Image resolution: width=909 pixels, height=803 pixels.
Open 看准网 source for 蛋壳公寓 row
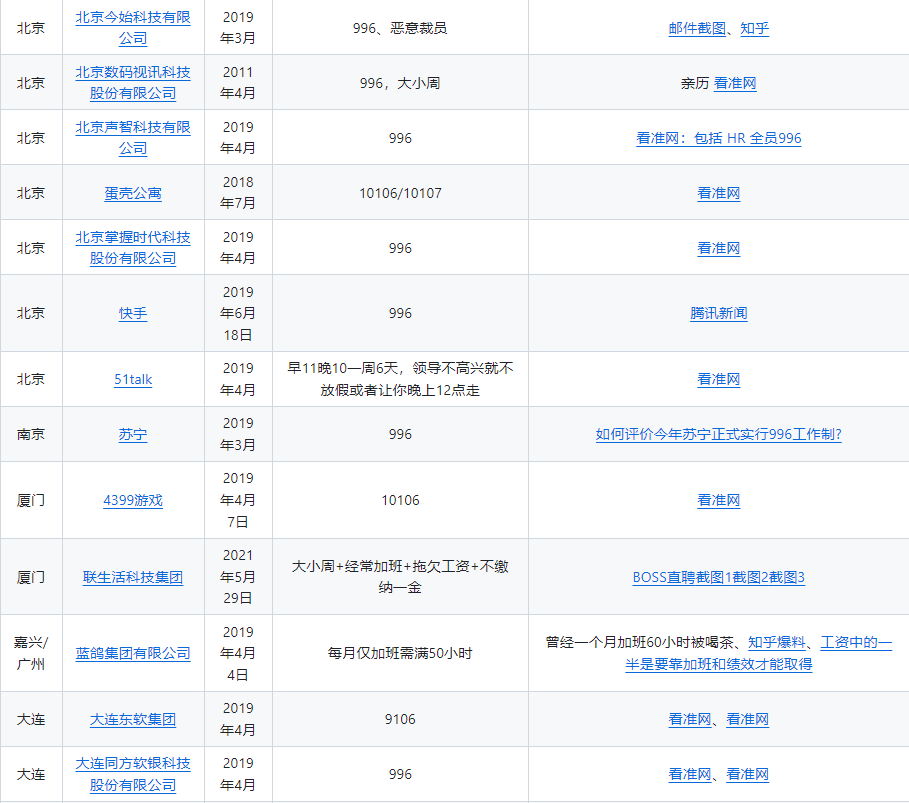[719, 193]
